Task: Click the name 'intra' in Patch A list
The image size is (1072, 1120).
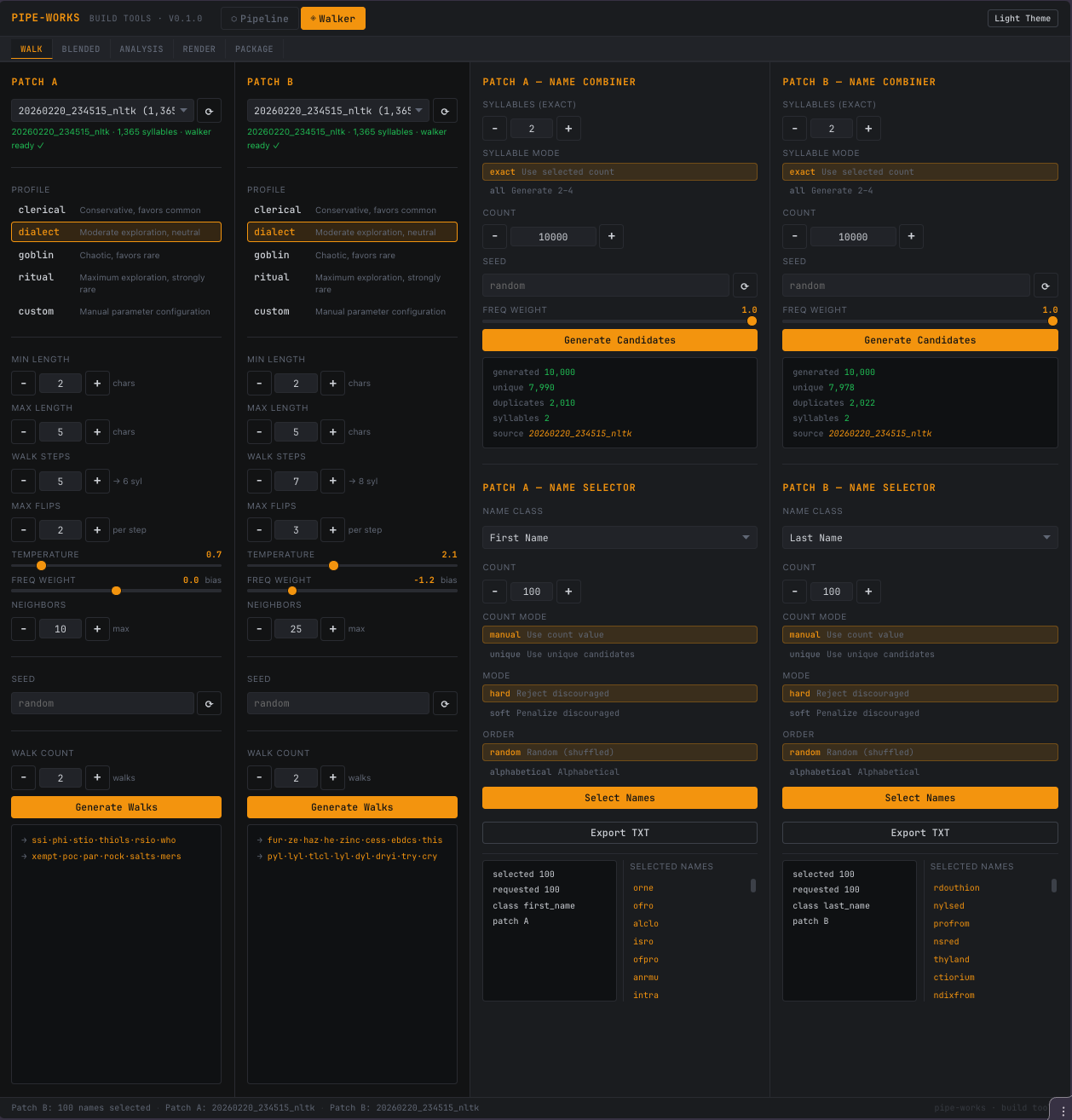Action: (x=645, y=996)
